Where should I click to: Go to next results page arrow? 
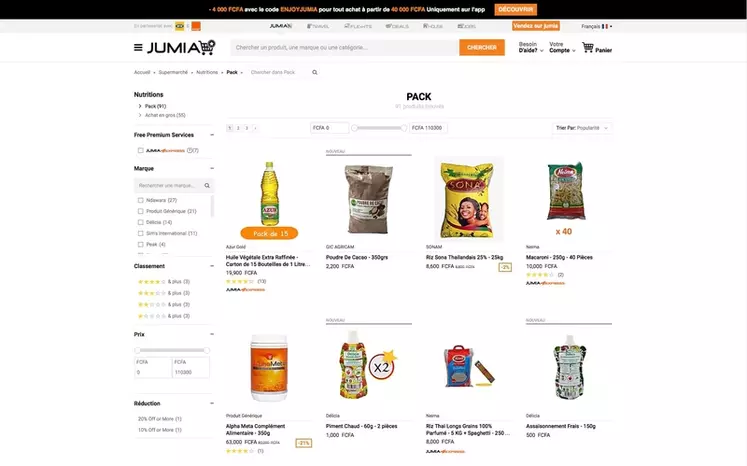(255, 128)
